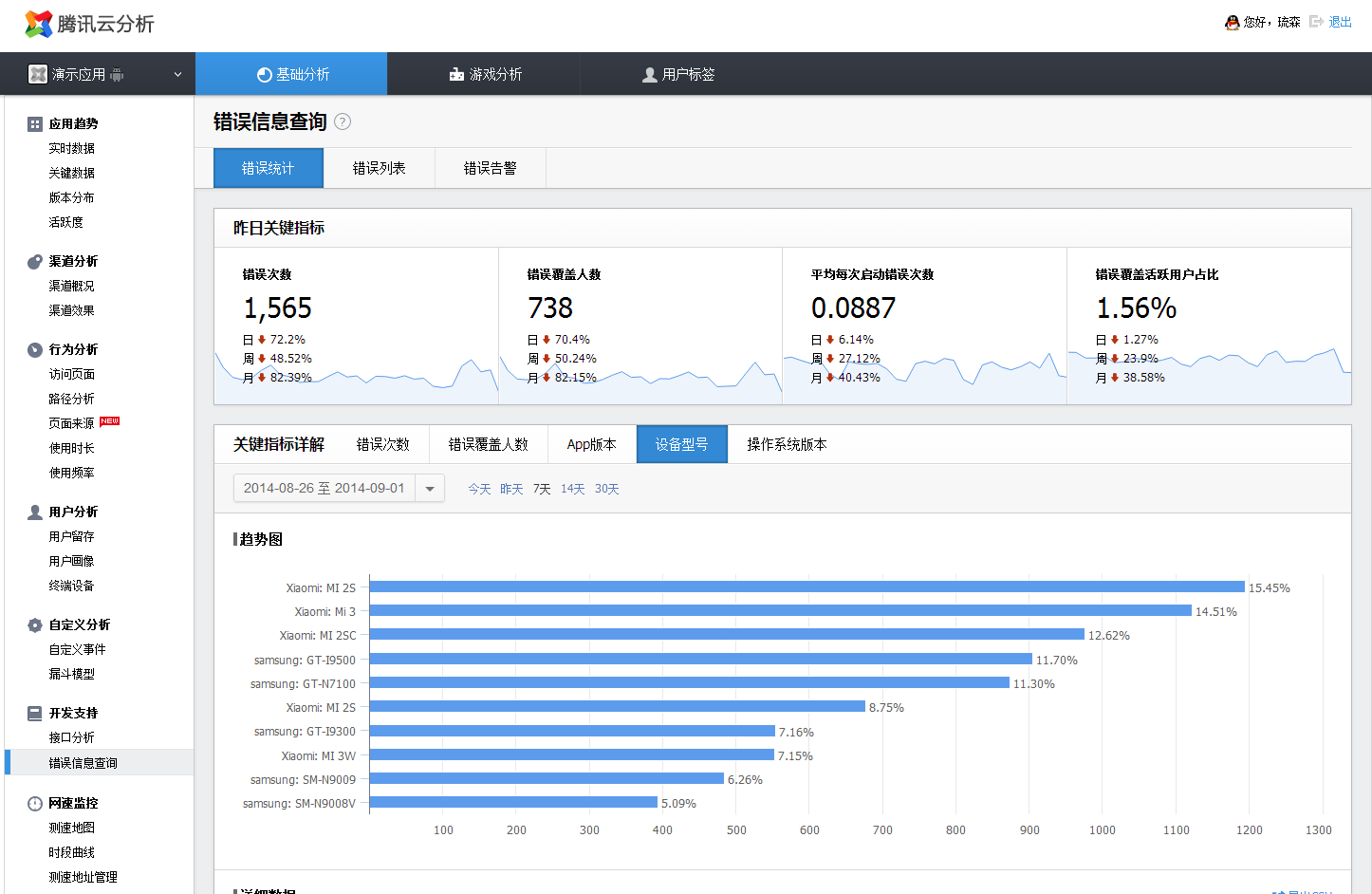The image size is (1372, 894).
Task: Select App版本 detail tab
Action: (592, 444)
